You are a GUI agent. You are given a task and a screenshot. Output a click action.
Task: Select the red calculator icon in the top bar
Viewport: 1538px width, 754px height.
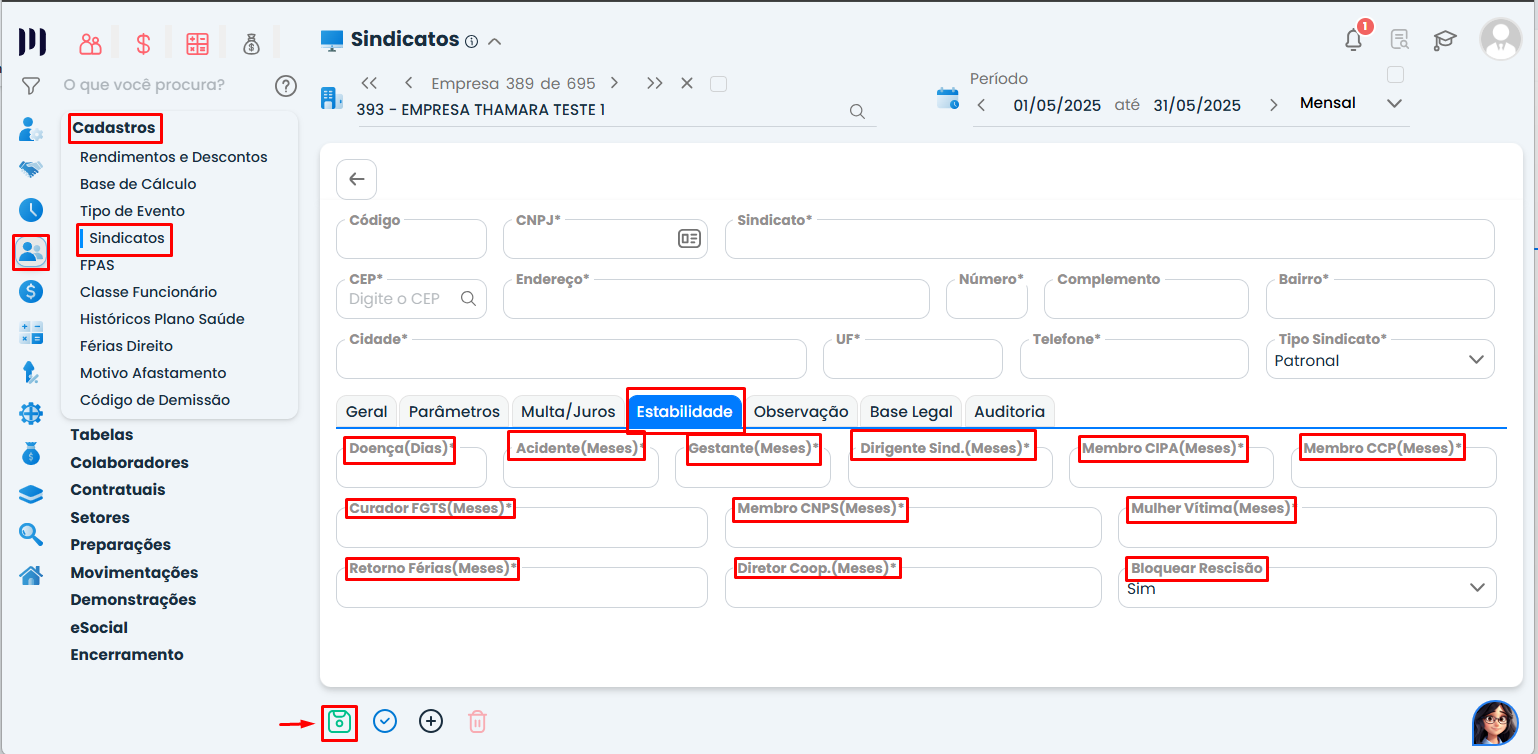pyautogui.click(x=197, y=43)
